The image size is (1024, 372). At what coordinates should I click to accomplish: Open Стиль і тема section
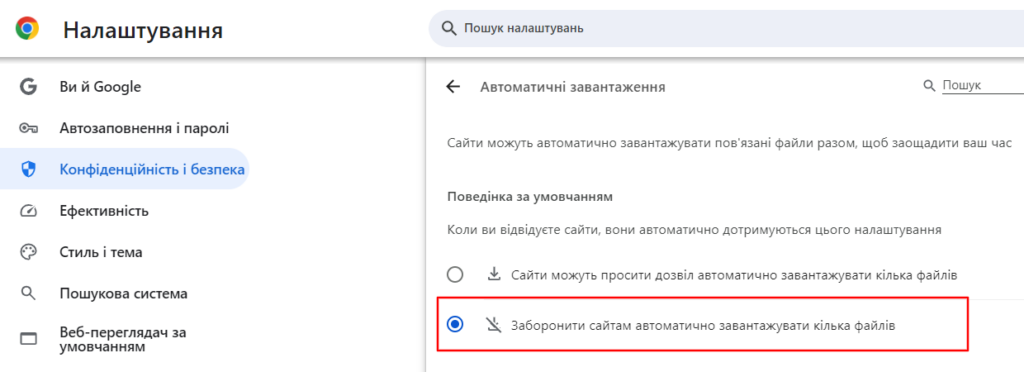124,253
